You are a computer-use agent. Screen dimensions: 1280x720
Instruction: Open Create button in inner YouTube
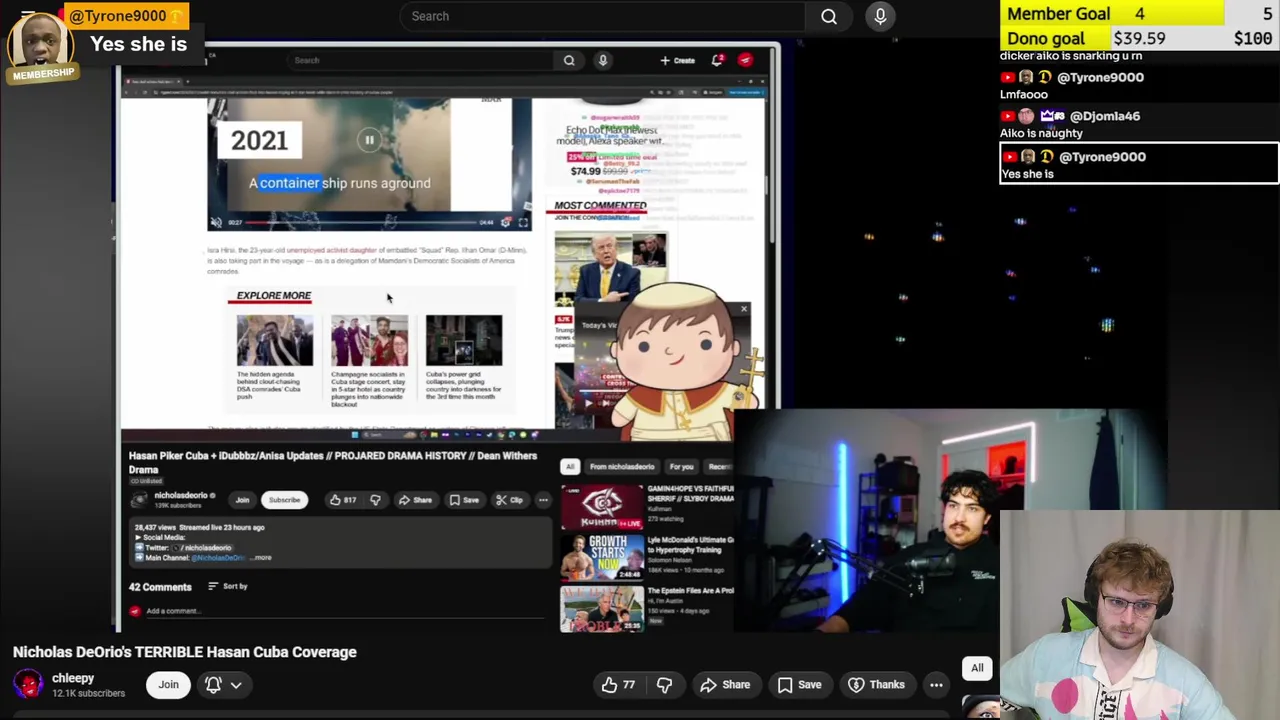pyautogui.click(x=677, y=60)
